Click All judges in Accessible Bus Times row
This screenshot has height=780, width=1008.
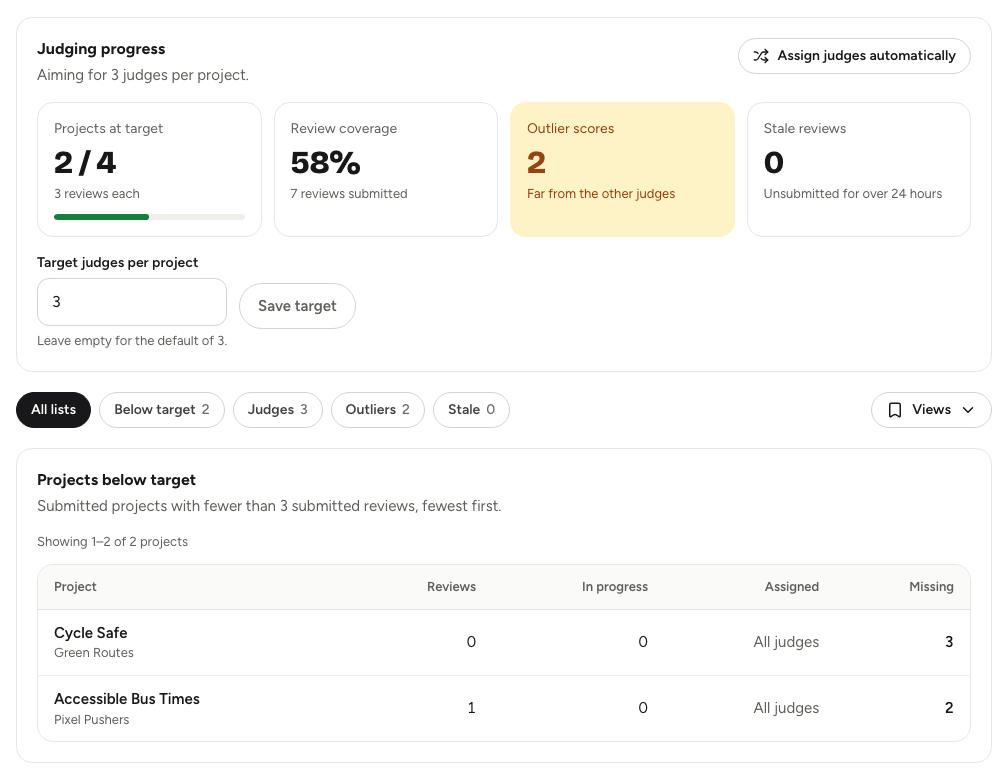(x=786, y=708)
